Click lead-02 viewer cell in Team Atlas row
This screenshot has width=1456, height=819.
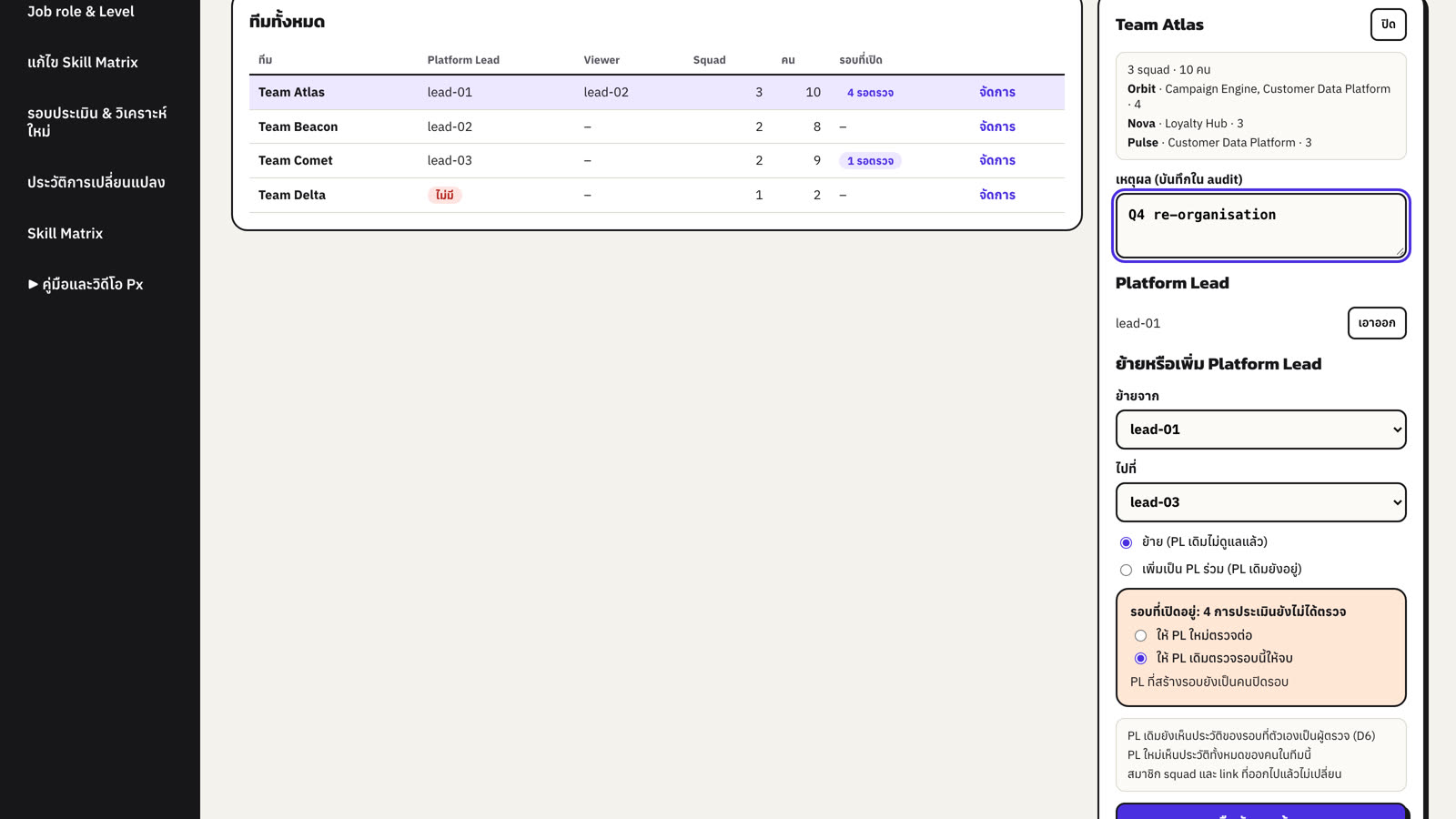coord(606,92)
